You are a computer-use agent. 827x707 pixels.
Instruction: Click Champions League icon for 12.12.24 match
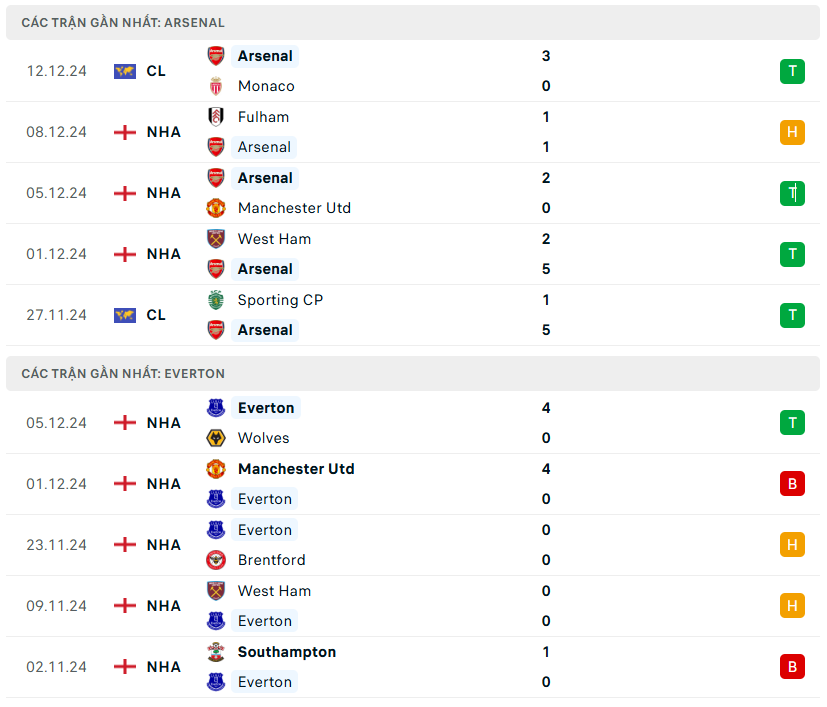[x=125, y=71]
